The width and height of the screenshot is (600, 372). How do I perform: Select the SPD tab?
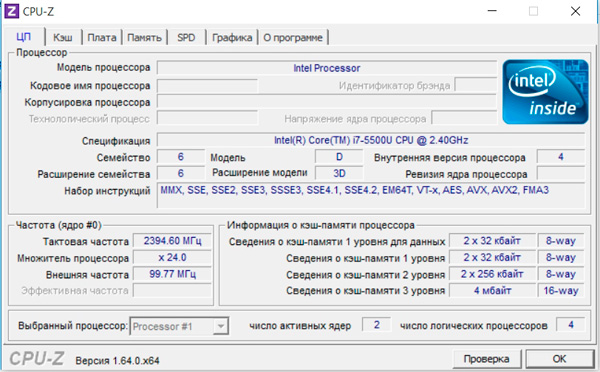(x=186, y=38)
